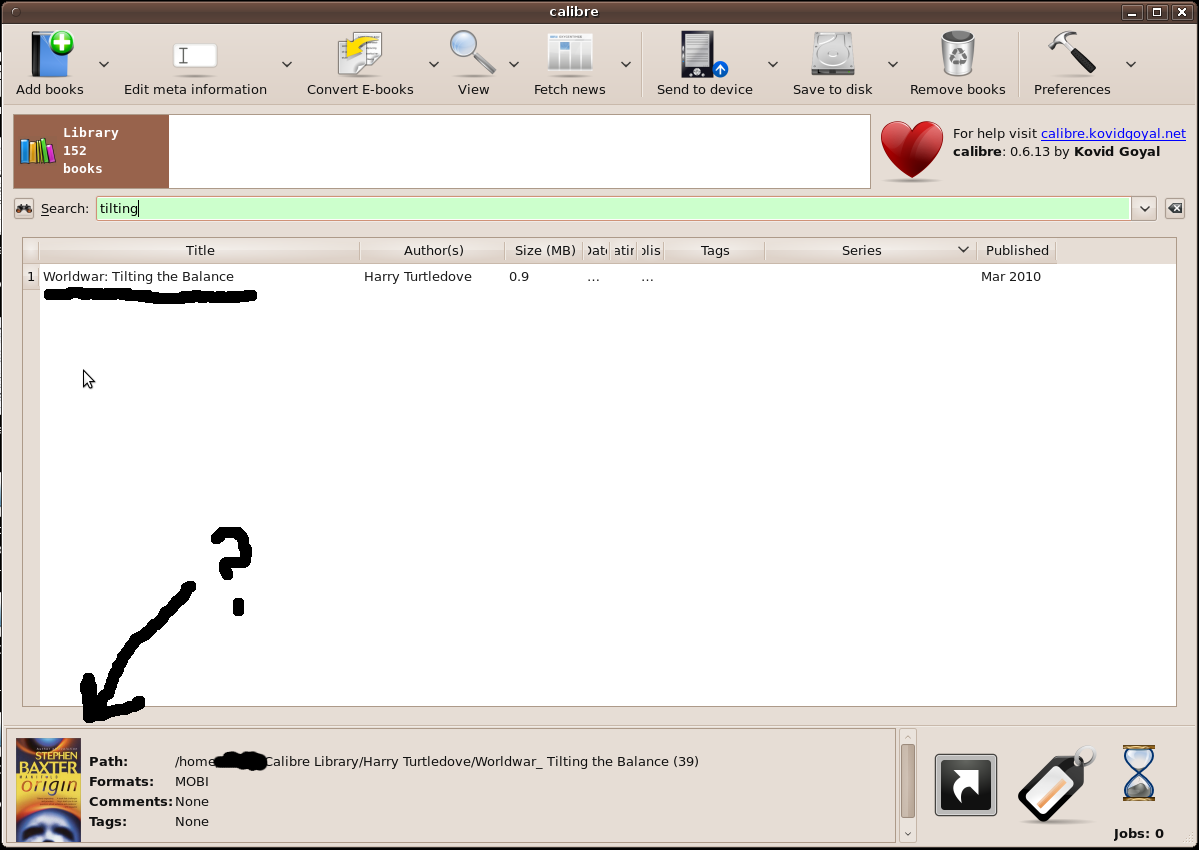Click the 0.9 size cell
The height and width of the screenshot is (850, 1199).
click(544, 277)
